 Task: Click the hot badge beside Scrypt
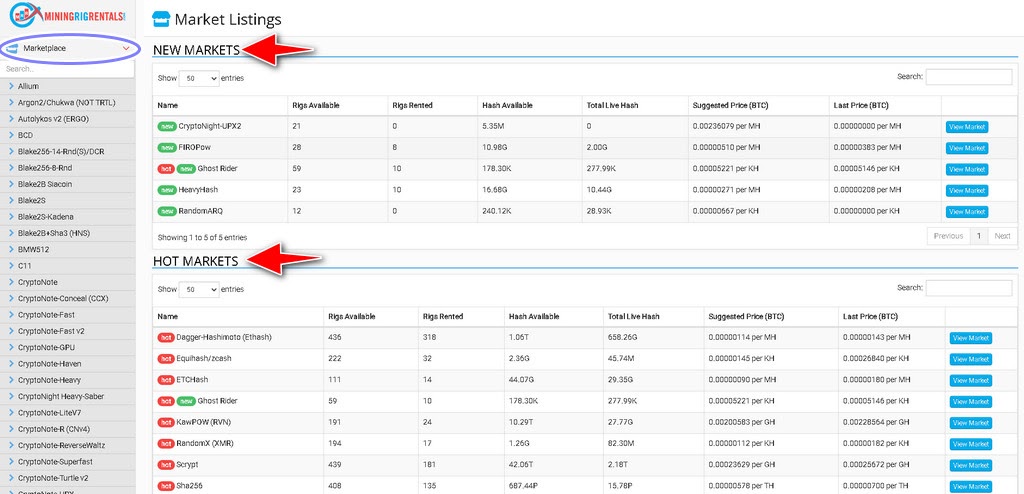coord(166,465)
